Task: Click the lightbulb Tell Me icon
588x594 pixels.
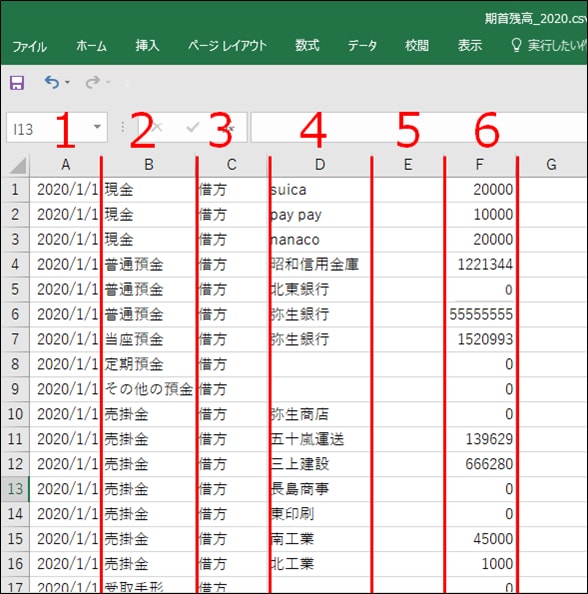Action: (x=516, y=45)
